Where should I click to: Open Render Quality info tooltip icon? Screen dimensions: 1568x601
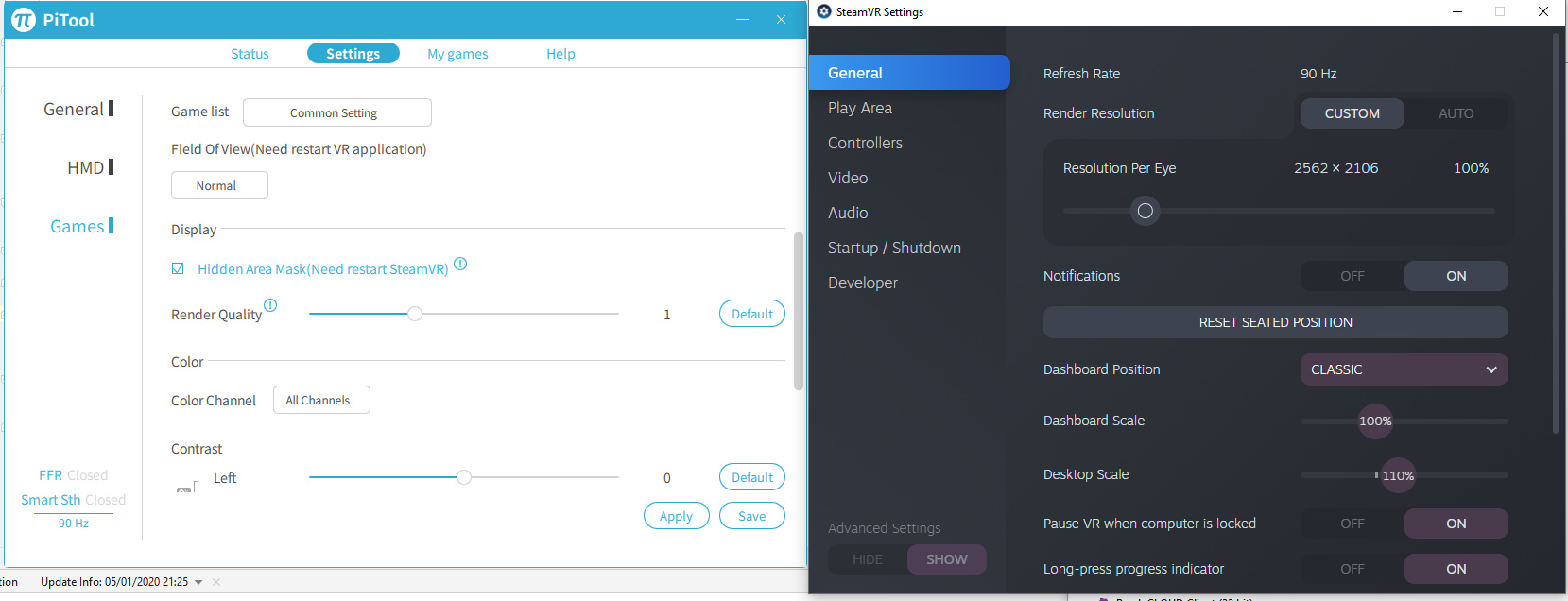(270, 305)
